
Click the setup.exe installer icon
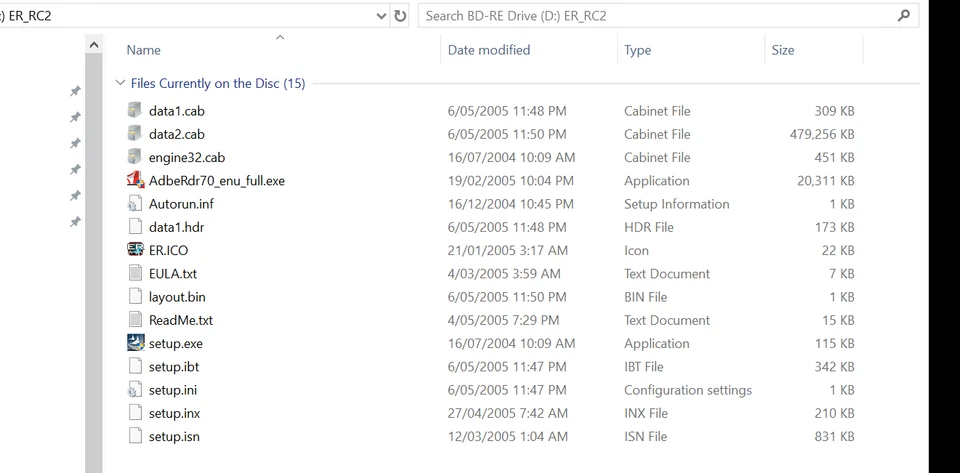[136, 343]
